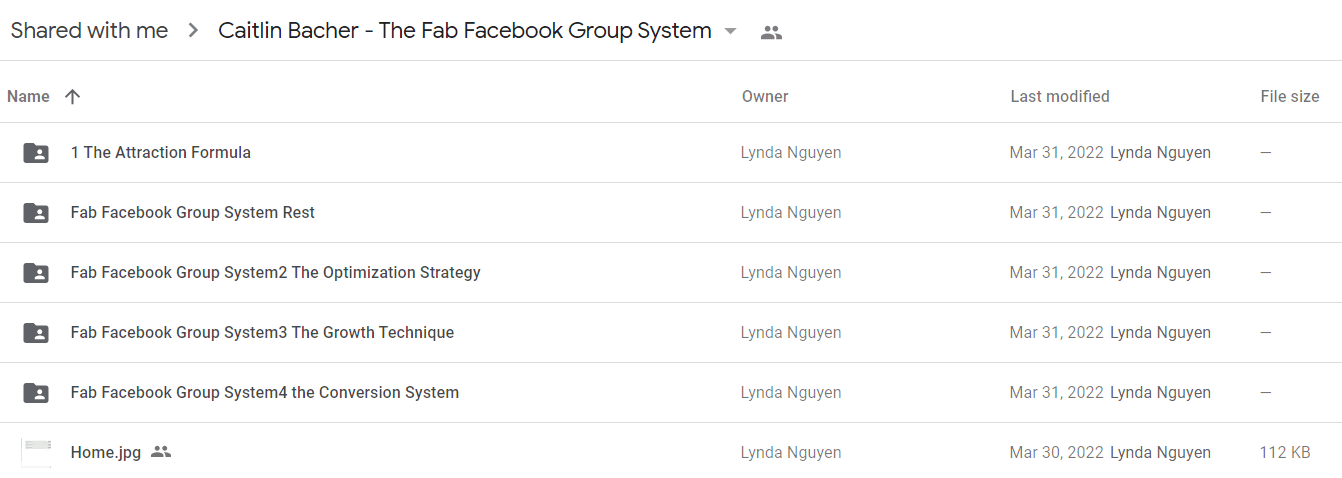The height and width of the screenshot is (478, 1342).
Task: Select the Home.jpg file name
Action: [106, 453]
